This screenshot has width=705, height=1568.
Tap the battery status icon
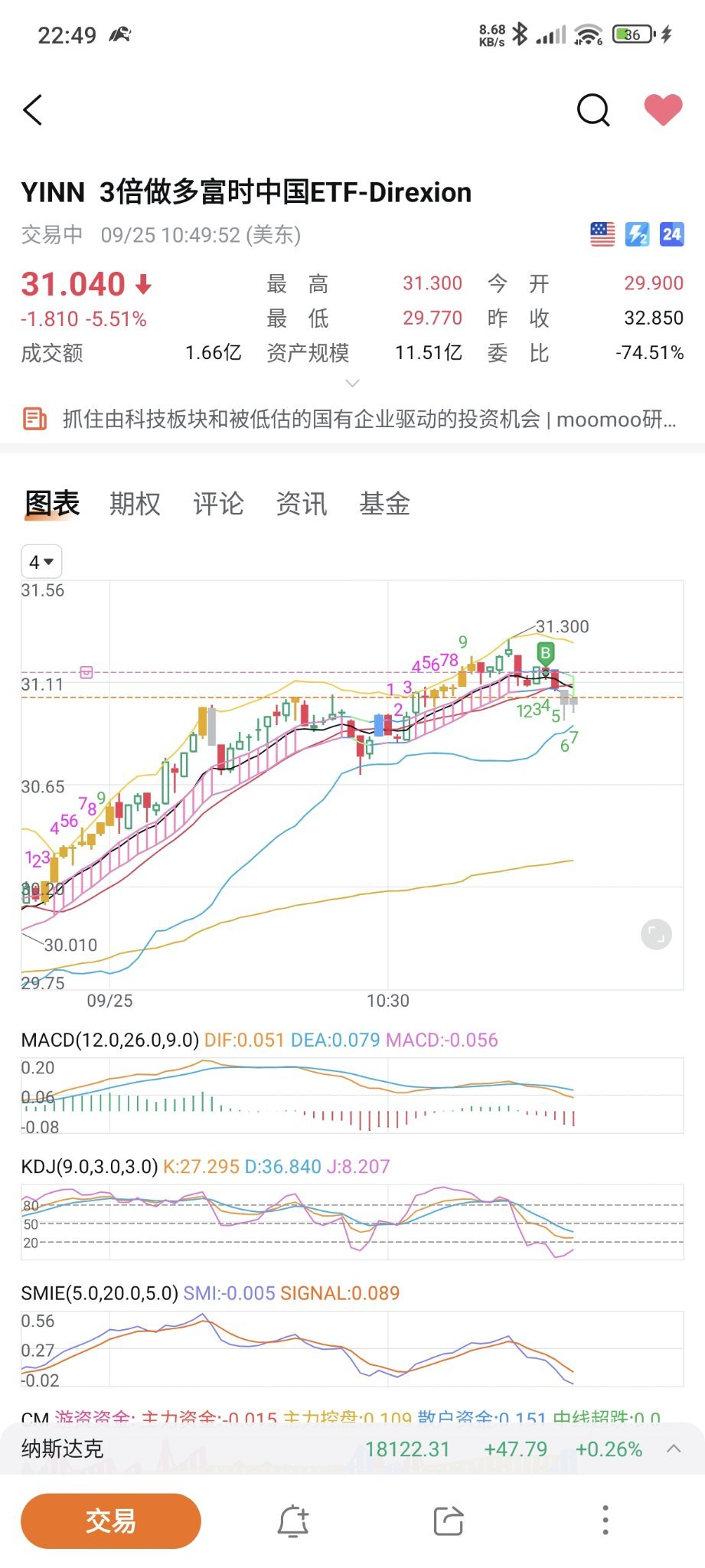tap(635, 34)
